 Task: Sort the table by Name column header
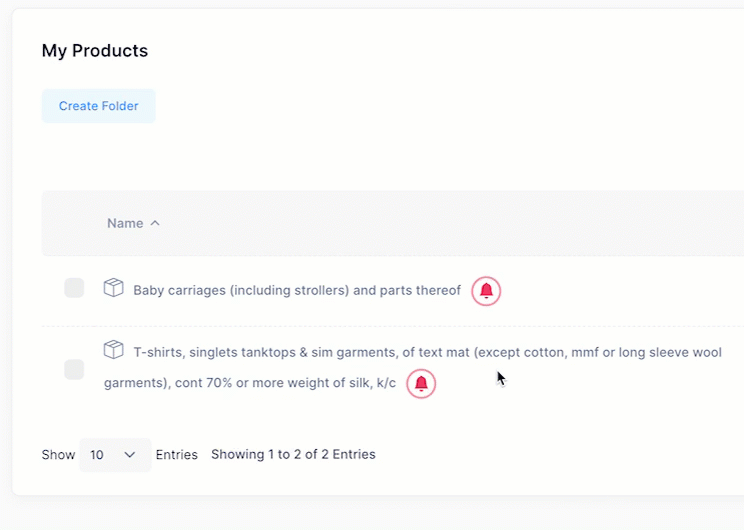tap(125, 223)
